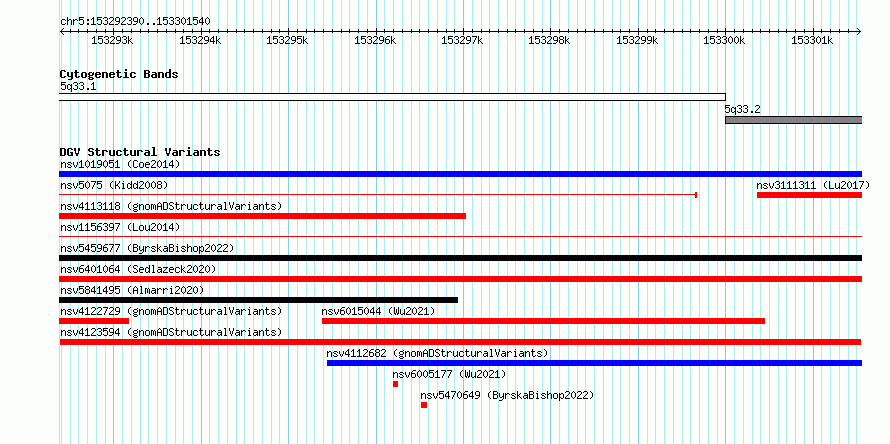The image size is (890, 444).
Task: Open the first gnomAD variant label nsv4113118
Action: [x=171, y=206]
